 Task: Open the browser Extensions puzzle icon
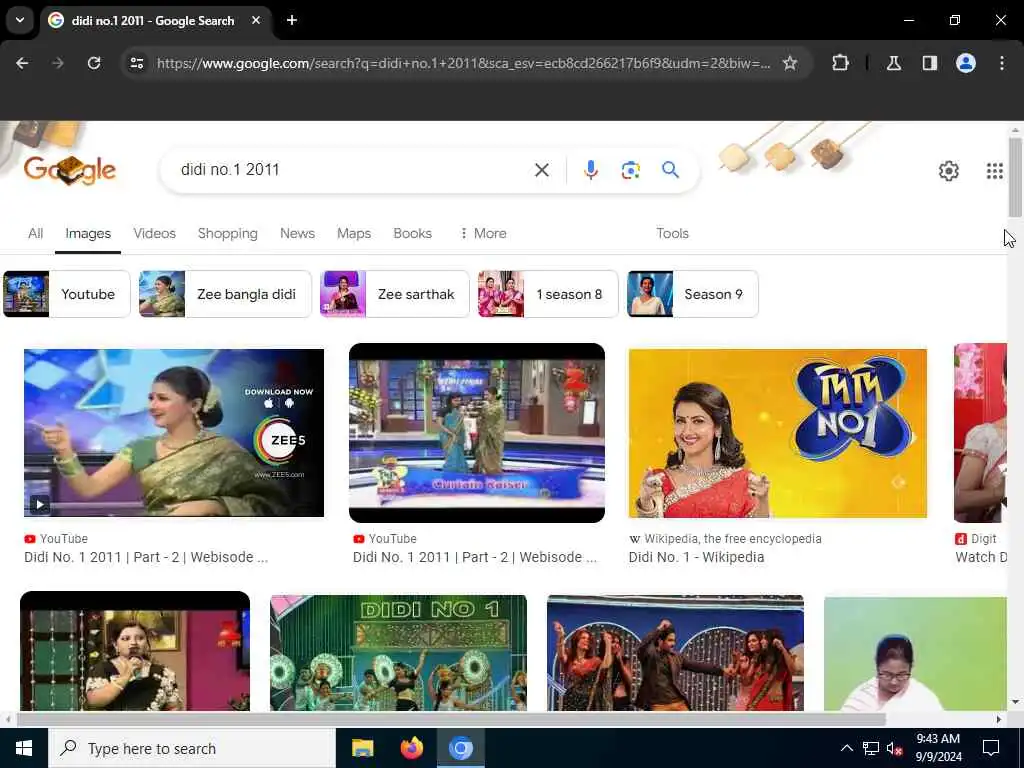[840, 63]
